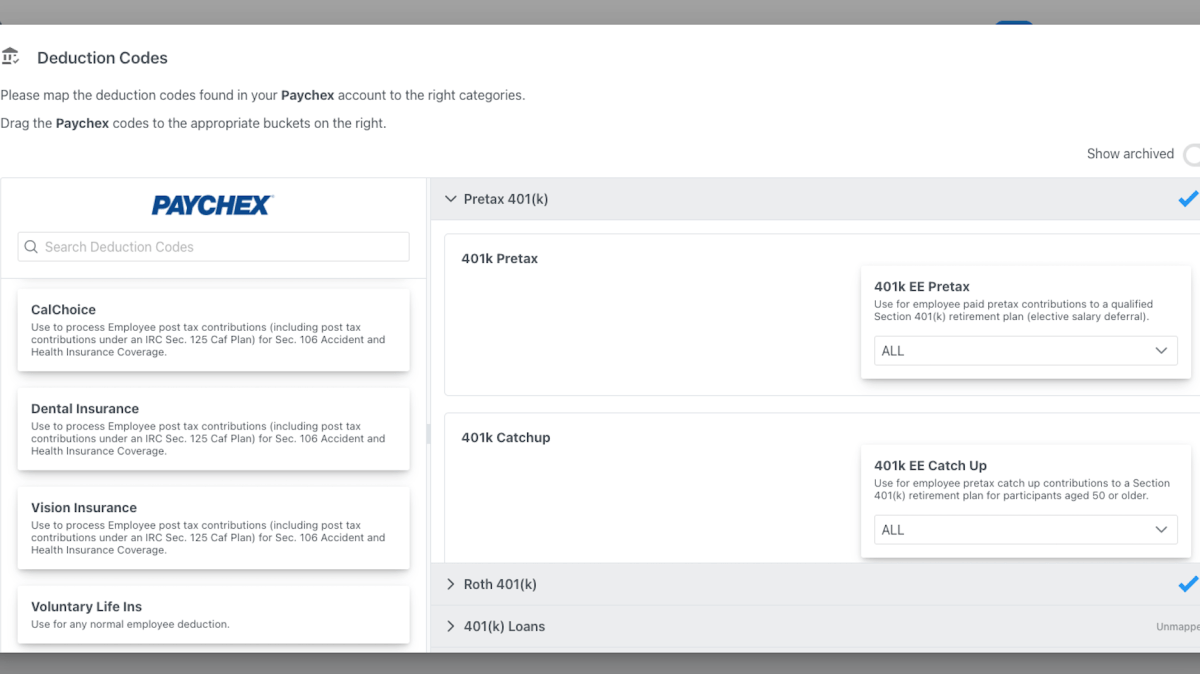The width and height of the screenshot is (1200, 674).
Task: Type in Search Deduction Codes field
Action: tap(220, 247)
